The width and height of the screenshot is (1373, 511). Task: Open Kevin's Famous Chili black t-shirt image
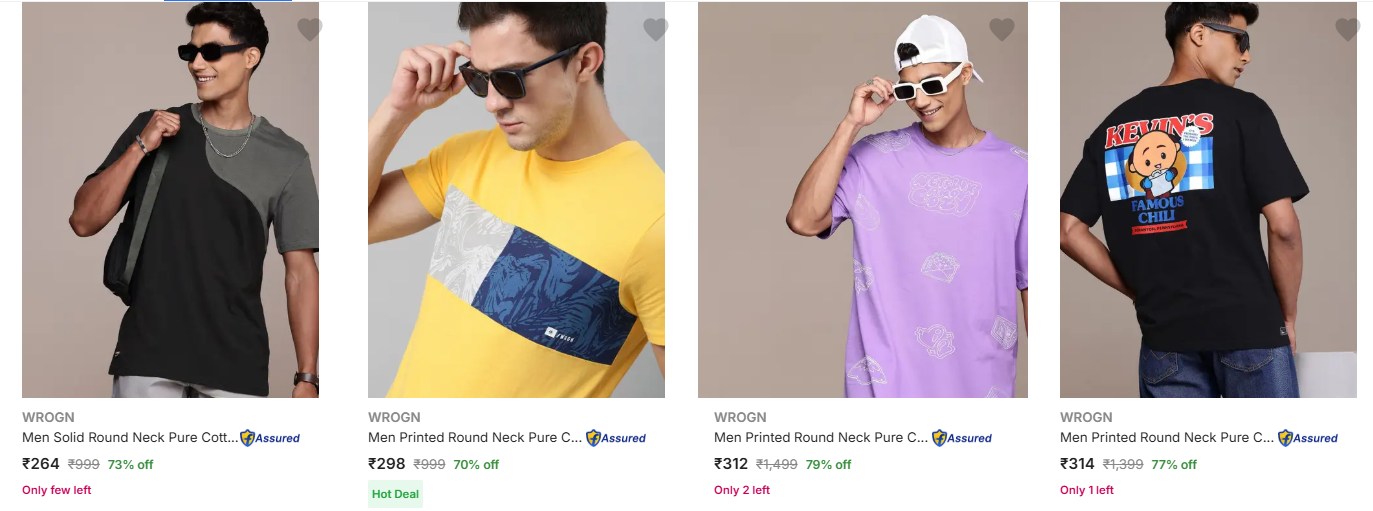coord(1208,200)
